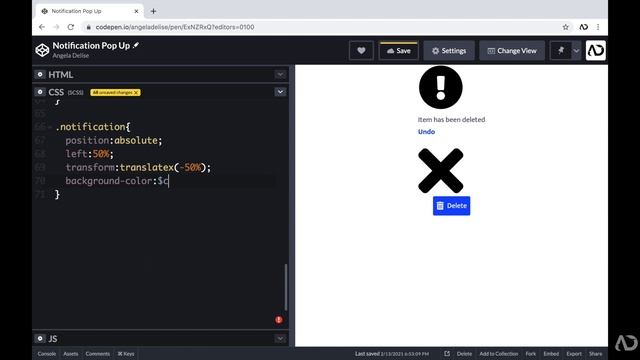Click the red error indicator in CSS editor
This screenshot has width=640, height=360.
point(279,320)
